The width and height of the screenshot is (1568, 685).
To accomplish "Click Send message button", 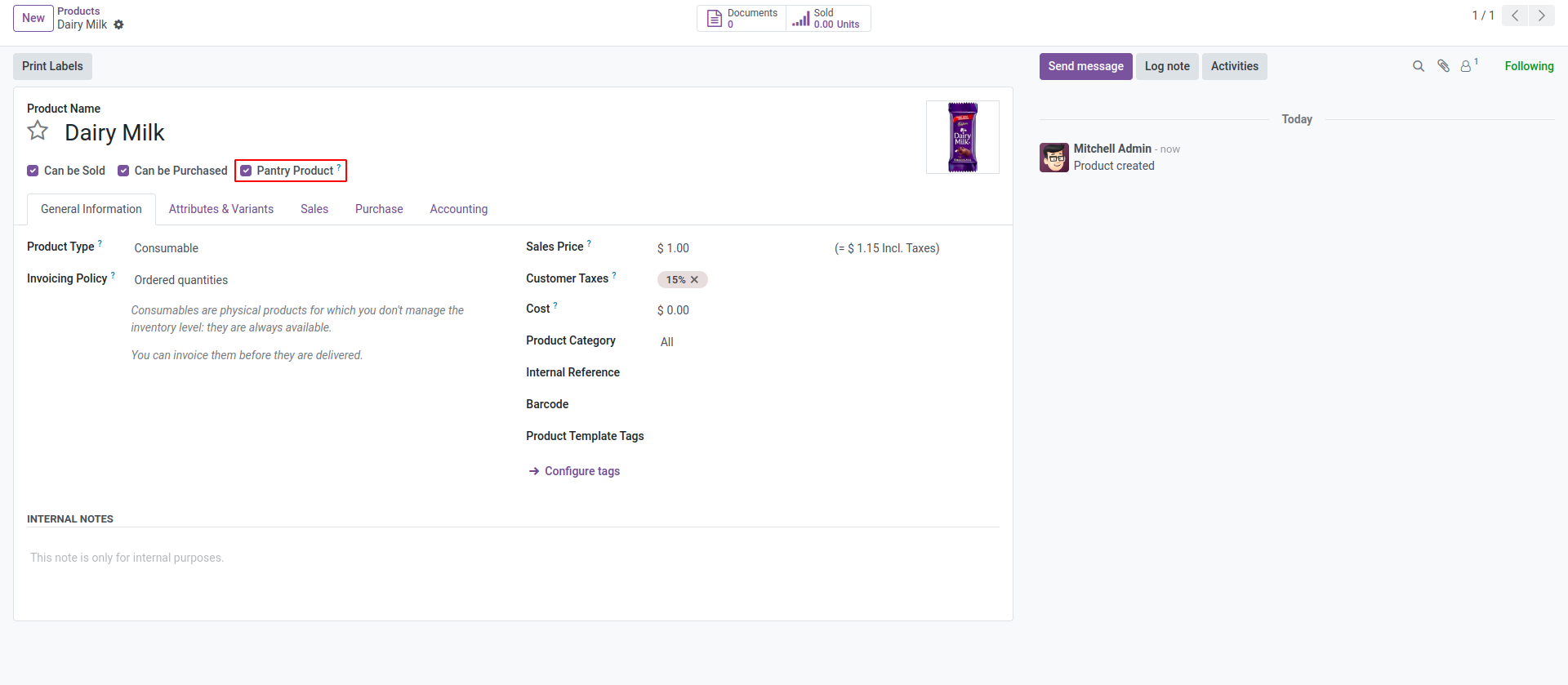I will [1085, 66].
